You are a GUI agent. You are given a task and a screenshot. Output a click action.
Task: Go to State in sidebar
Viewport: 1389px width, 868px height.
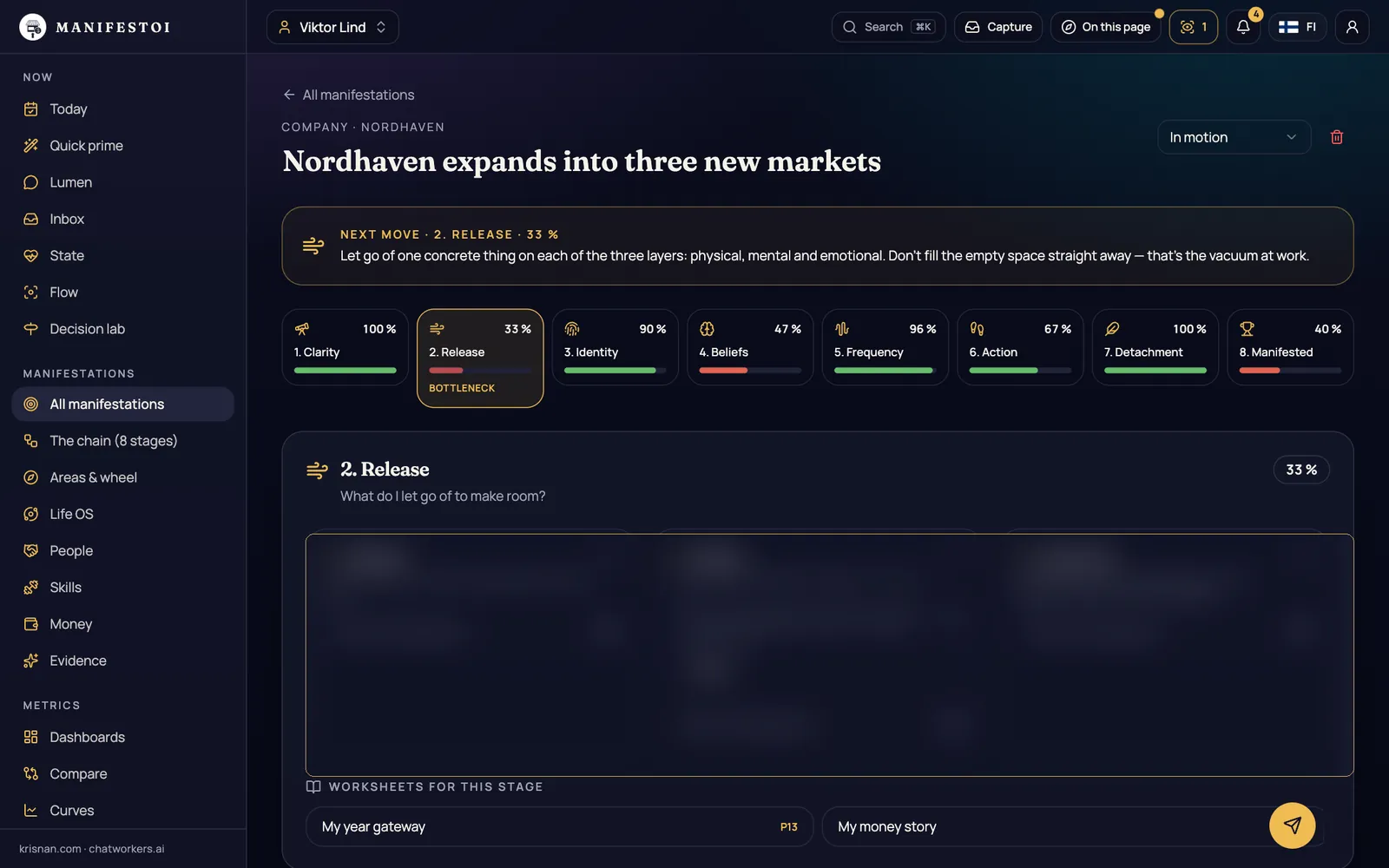[123, 255]
